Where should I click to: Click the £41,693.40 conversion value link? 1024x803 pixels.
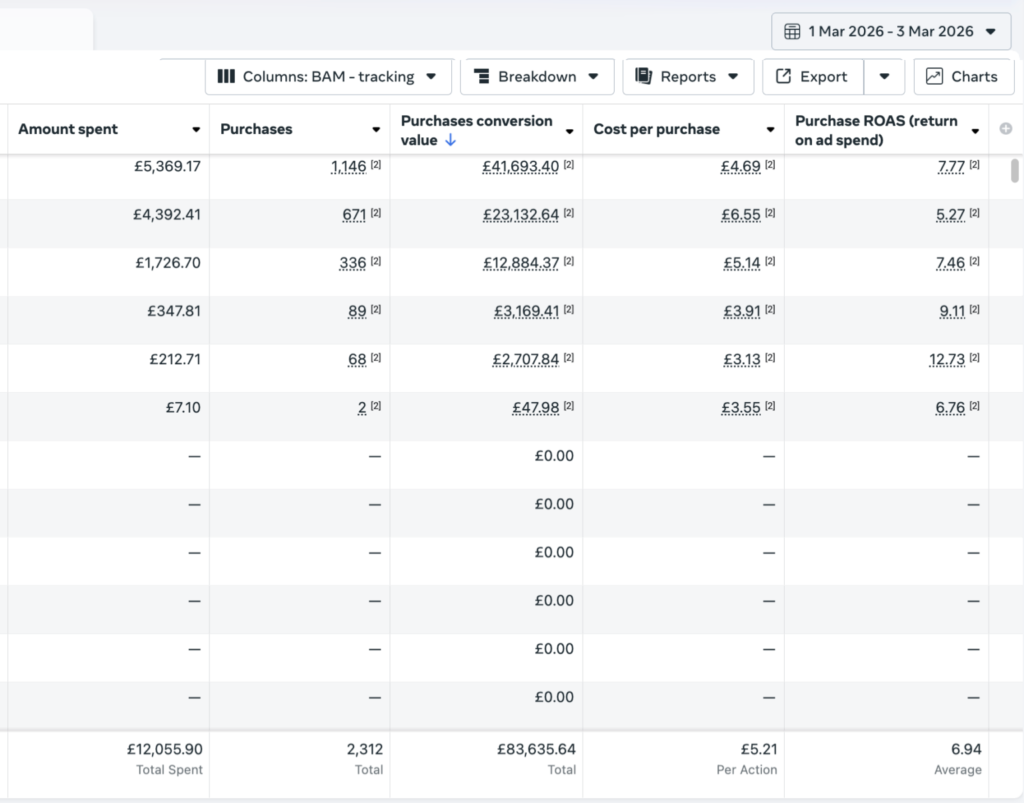click(x=520, y=167)
